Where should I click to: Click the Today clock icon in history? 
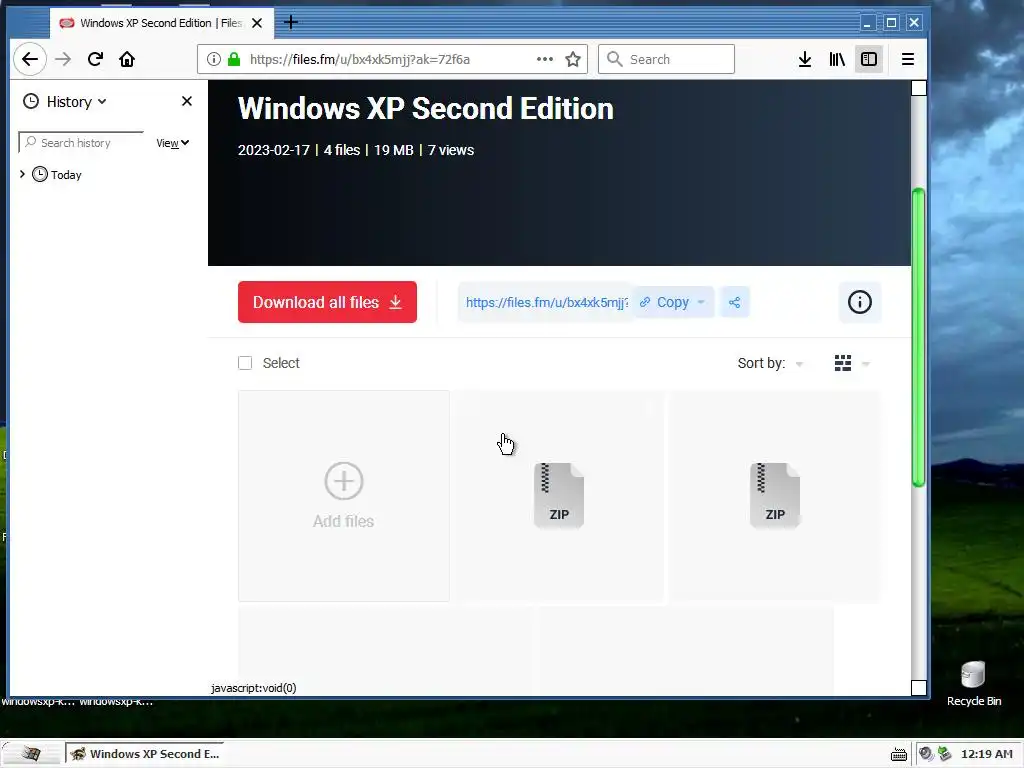click(40, 174)
